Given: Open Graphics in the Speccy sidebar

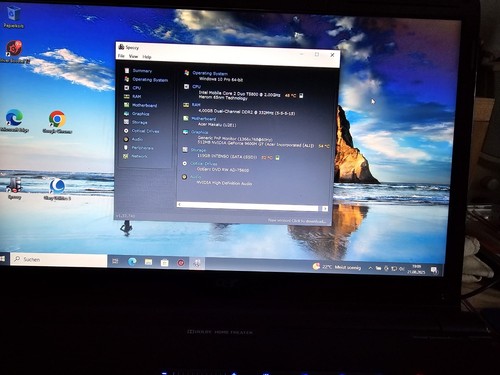Looking at the screenshot, I should (140, 114).
